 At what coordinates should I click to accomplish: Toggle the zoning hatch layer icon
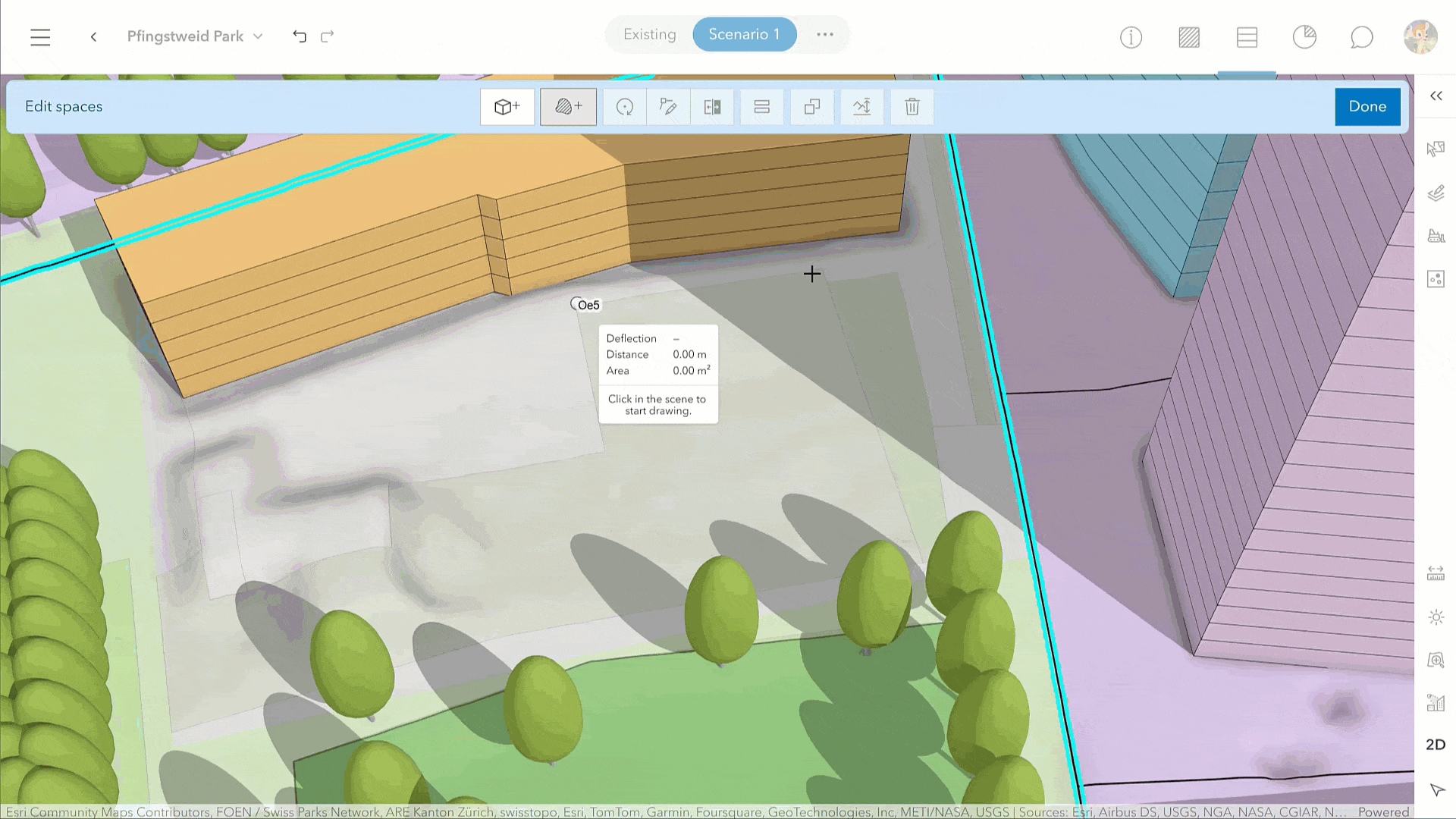(1188, 36)
